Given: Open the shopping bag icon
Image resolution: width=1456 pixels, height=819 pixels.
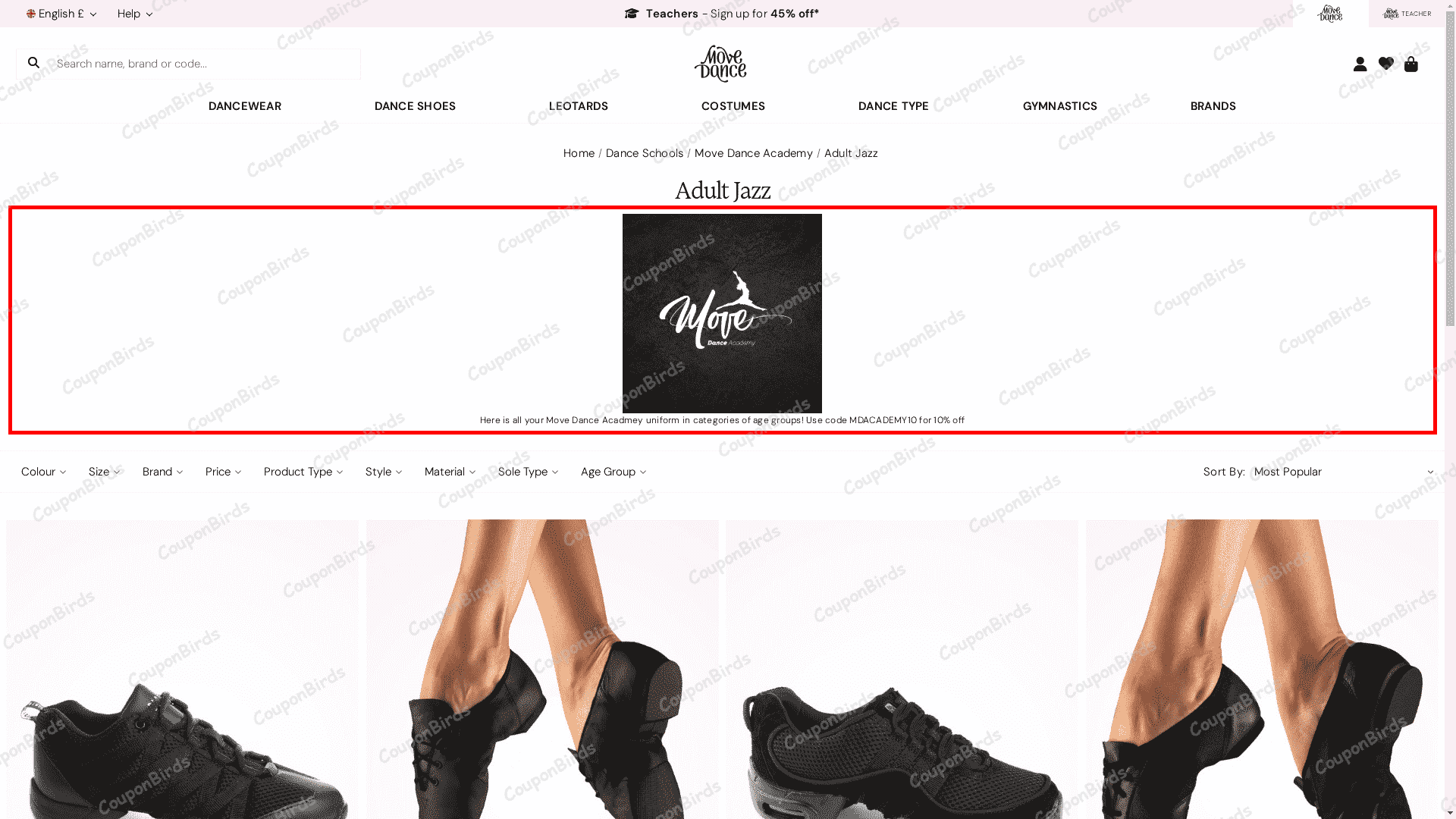Looking at the screenshot, I should [x=1410, y=64].
